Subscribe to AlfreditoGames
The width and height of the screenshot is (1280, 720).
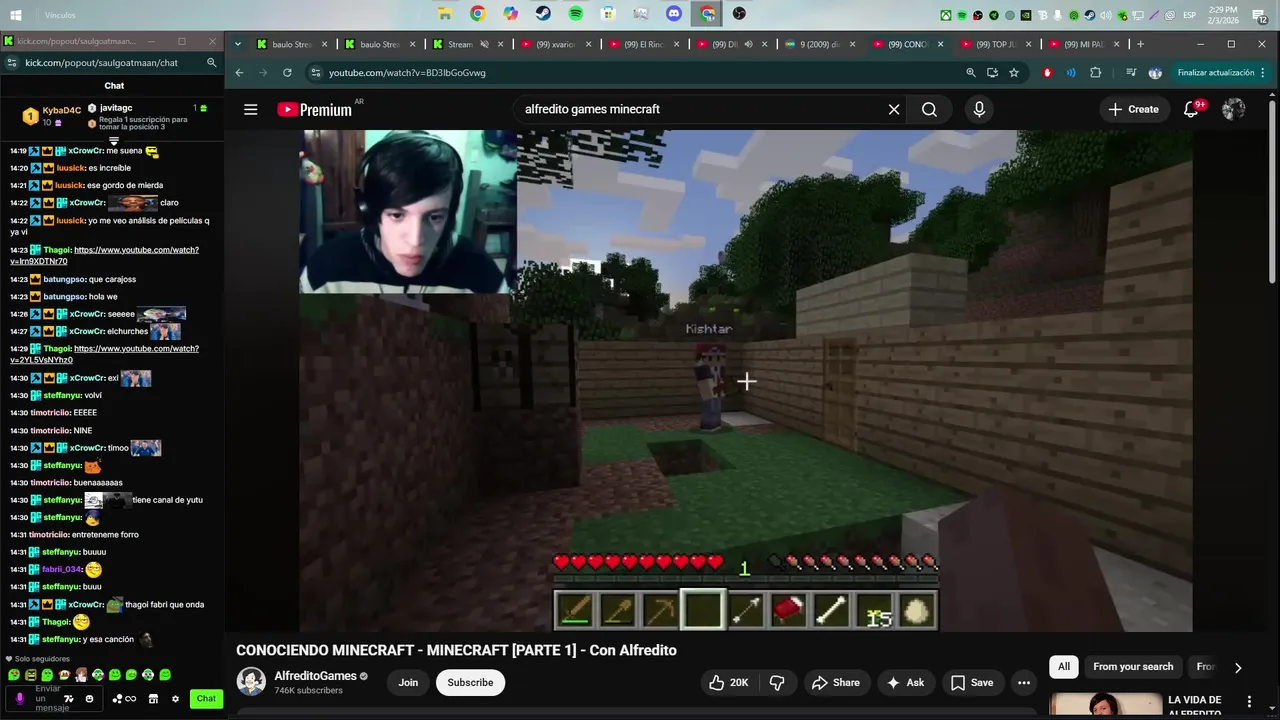pyautogui.click(x=470, y=683)
